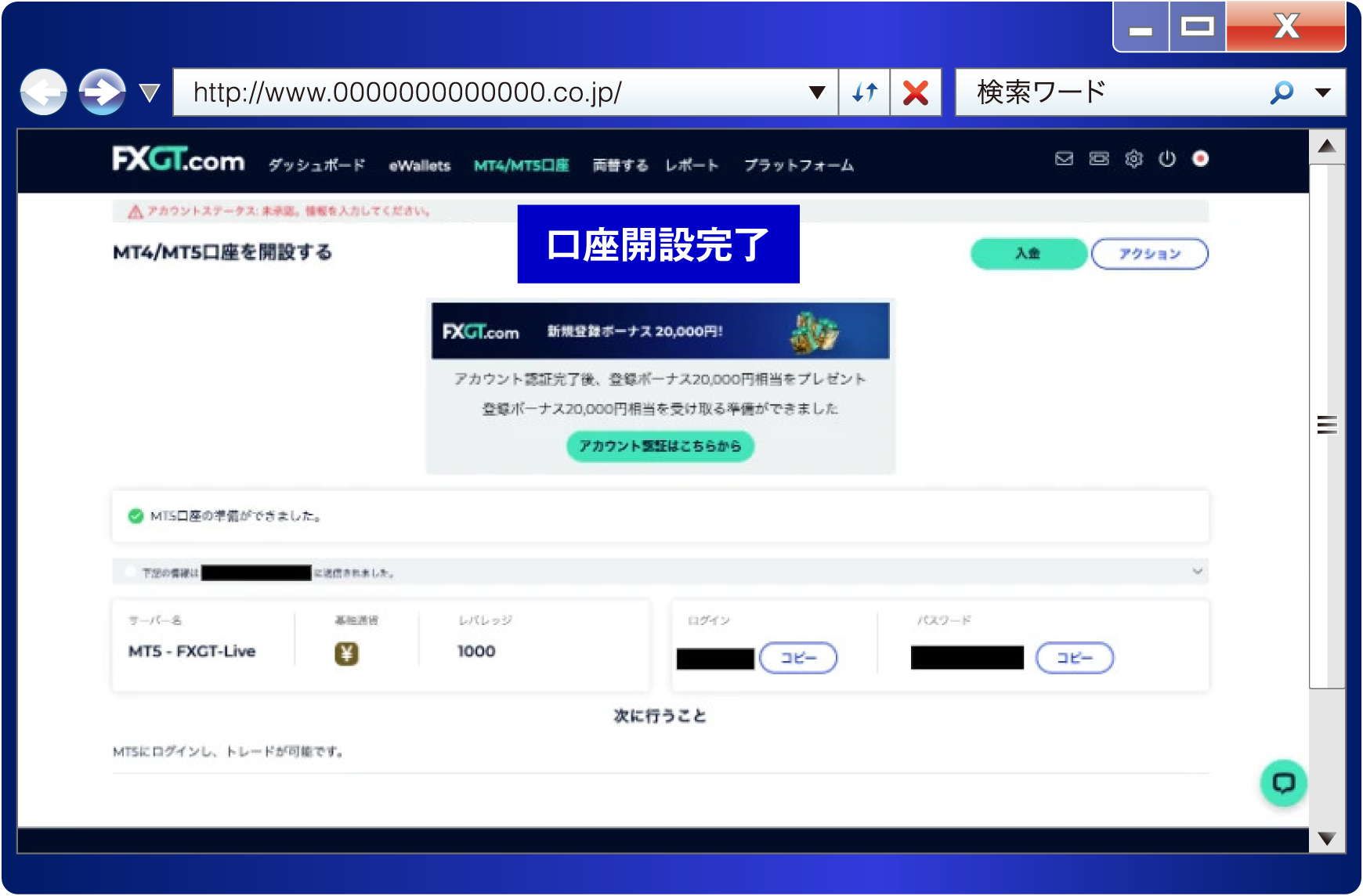Stop loading with the red X icon
This screenshot has height=896, width=1363.
pos(916,92)
